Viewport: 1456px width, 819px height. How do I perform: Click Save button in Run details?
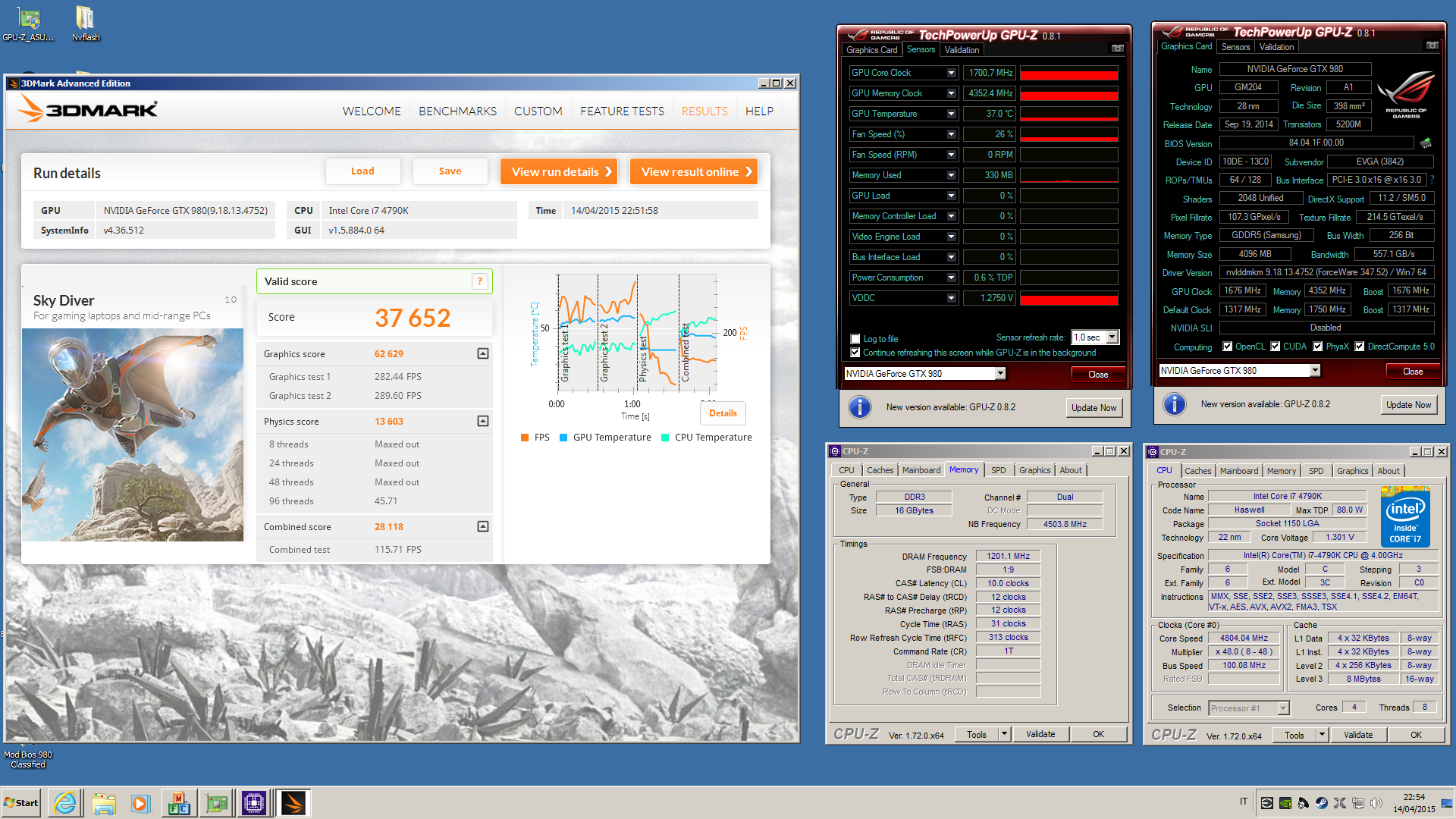pos(450,171)
